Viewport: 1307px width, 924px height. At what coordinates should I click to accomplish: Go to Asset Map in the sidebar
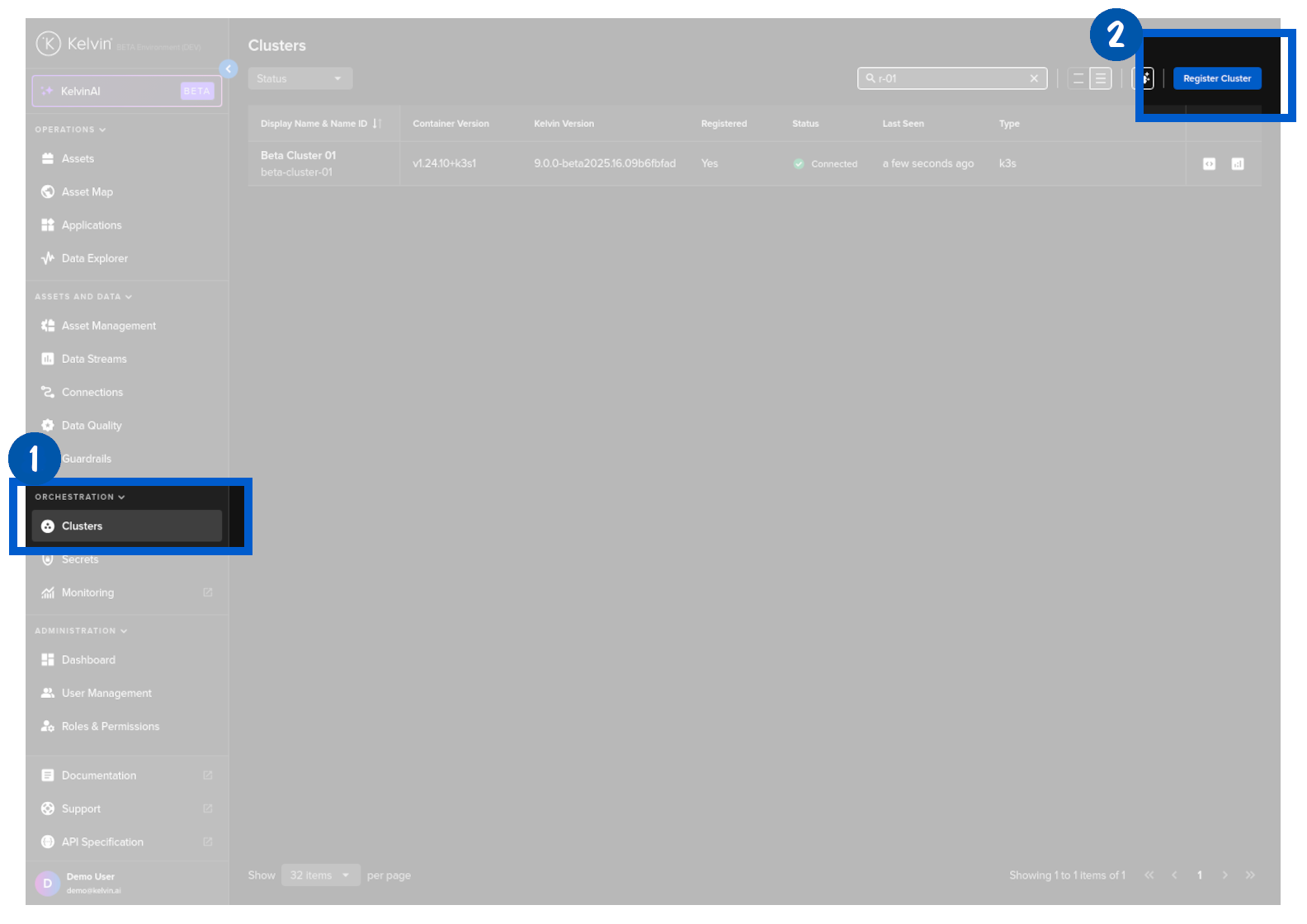pyautogui.click(x=87, y=192)
